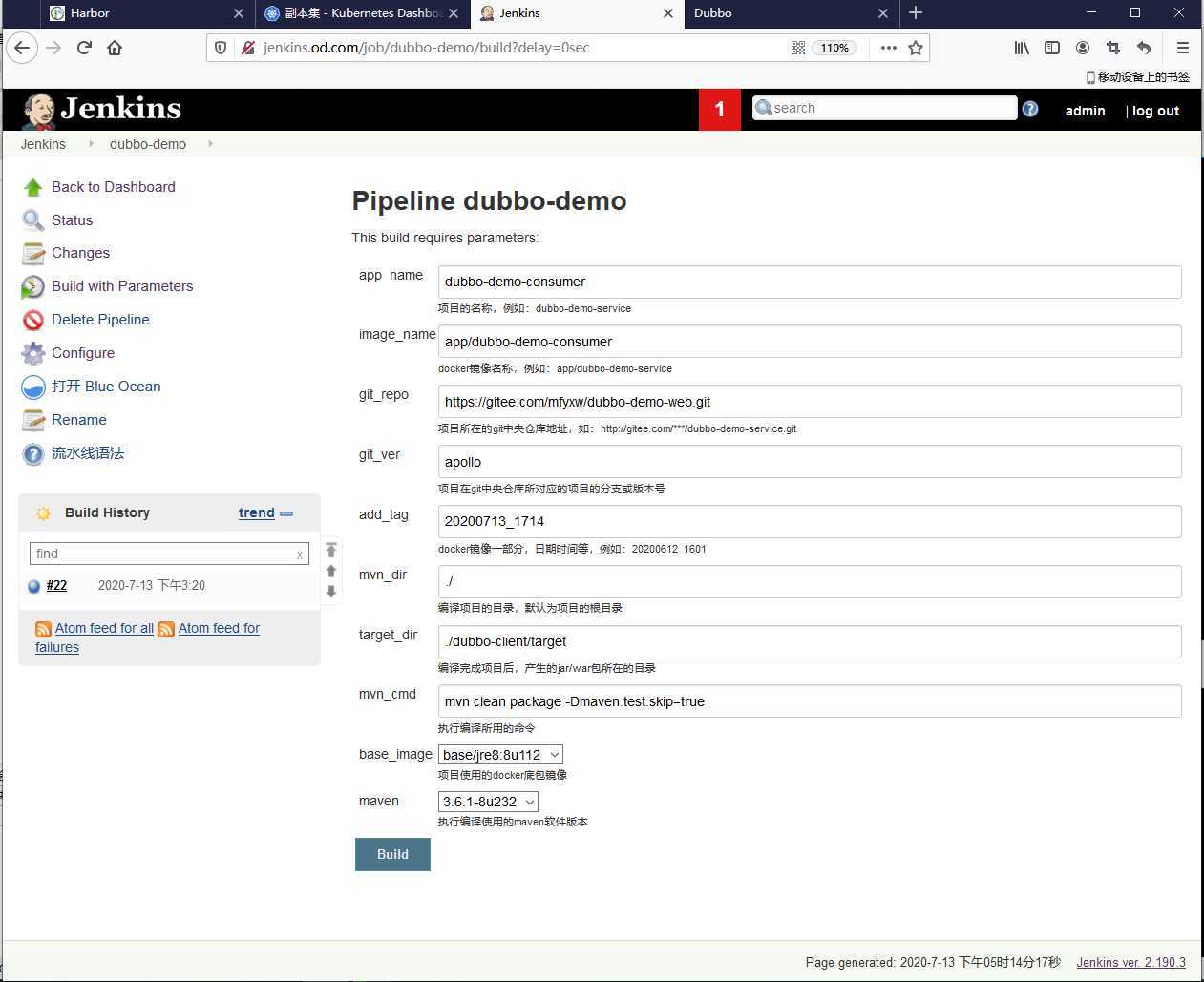
Task: Click the browser address bar URL
Action: point(427,48)
